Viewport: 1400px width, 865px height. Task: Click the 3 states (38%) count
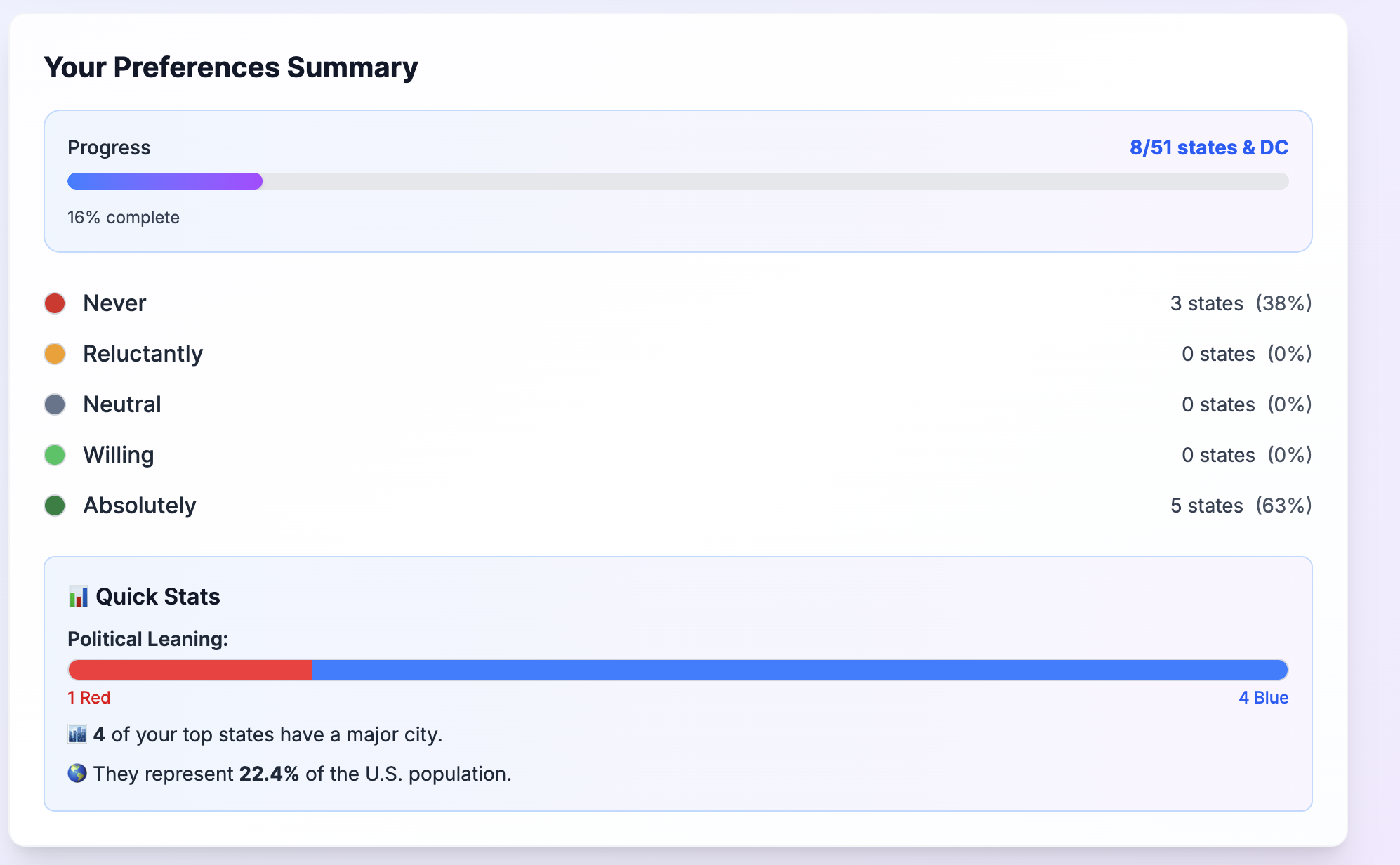[1241, 303]
